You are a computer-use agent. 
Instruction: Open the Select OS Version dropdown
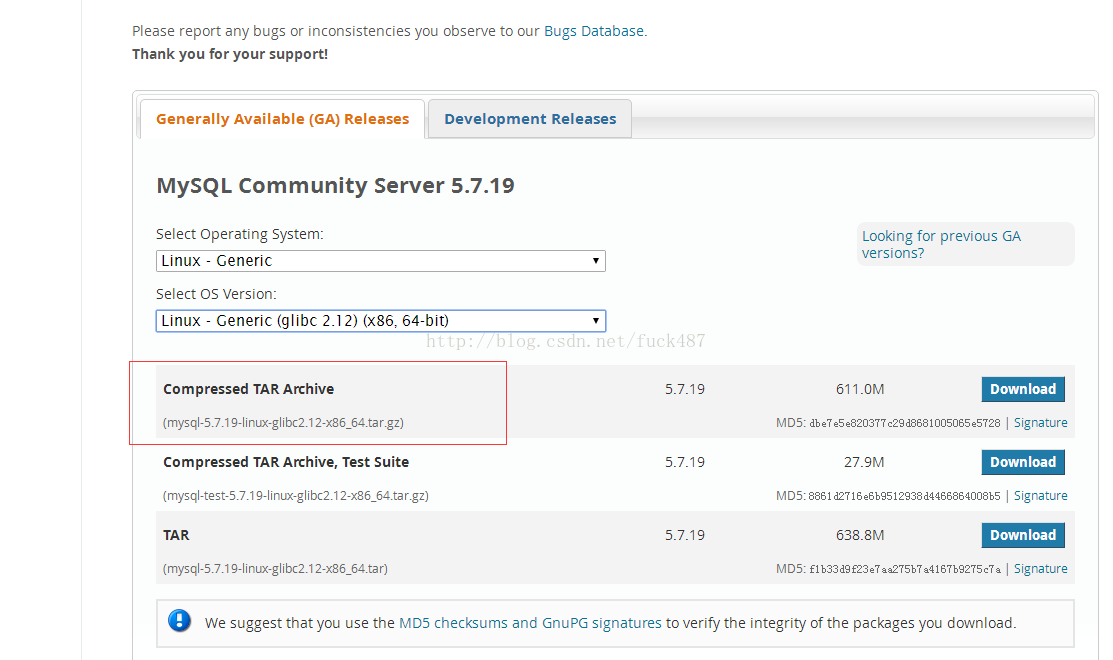(x=380, y=321)
